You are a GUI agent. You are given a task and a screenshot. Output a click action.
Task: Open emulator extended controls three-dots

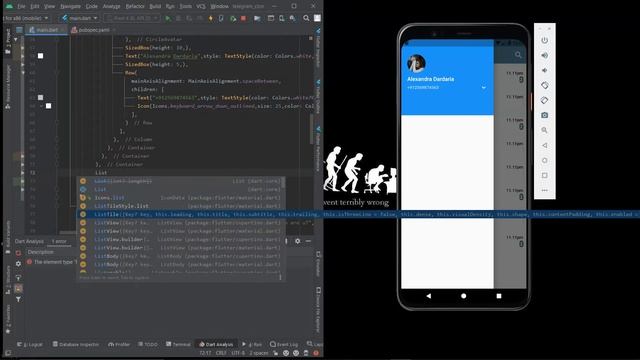click(544, 190)
